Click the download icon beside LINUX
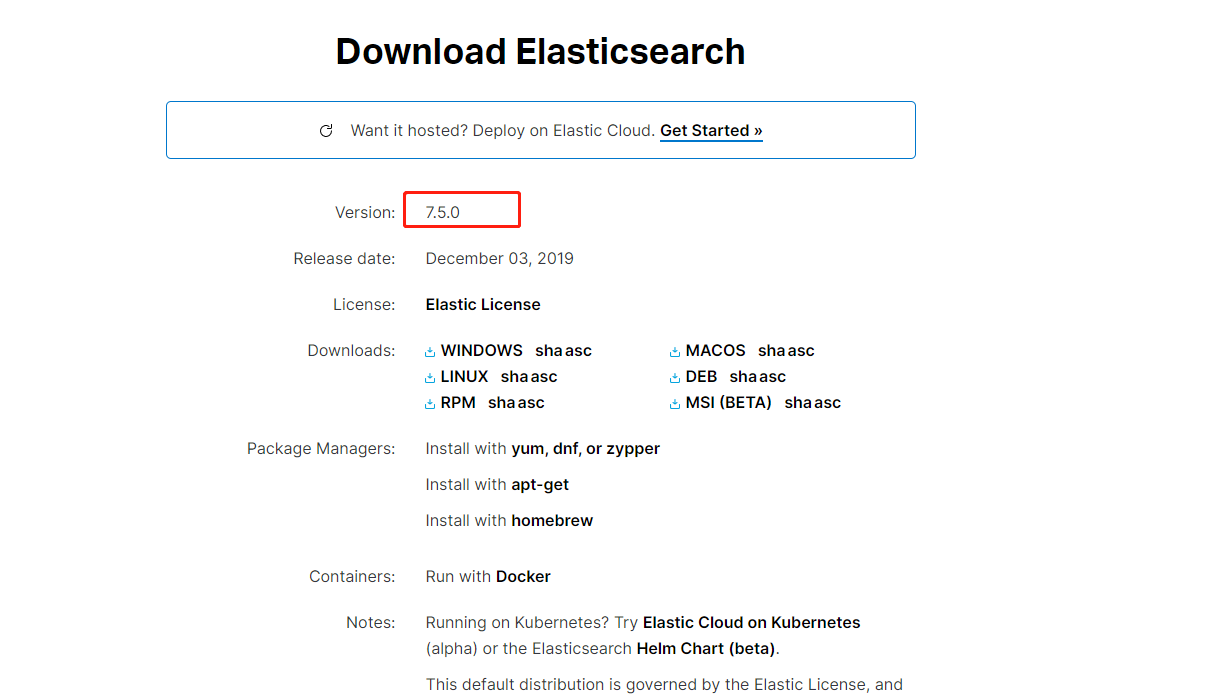This screenshot has width=1228, height=697. tap(430, 378)
